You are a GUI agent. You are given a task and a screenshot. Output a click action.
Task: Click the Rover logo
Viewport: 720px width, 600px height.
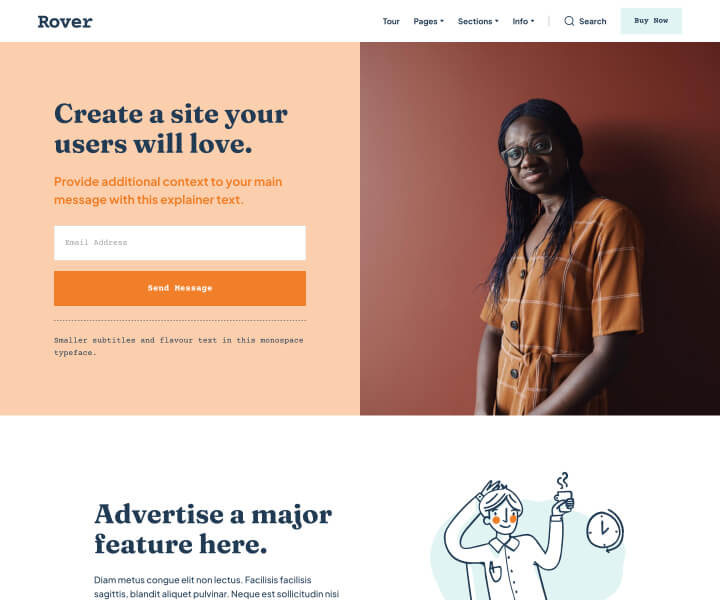pyautogui.click(x=65, y=22)
